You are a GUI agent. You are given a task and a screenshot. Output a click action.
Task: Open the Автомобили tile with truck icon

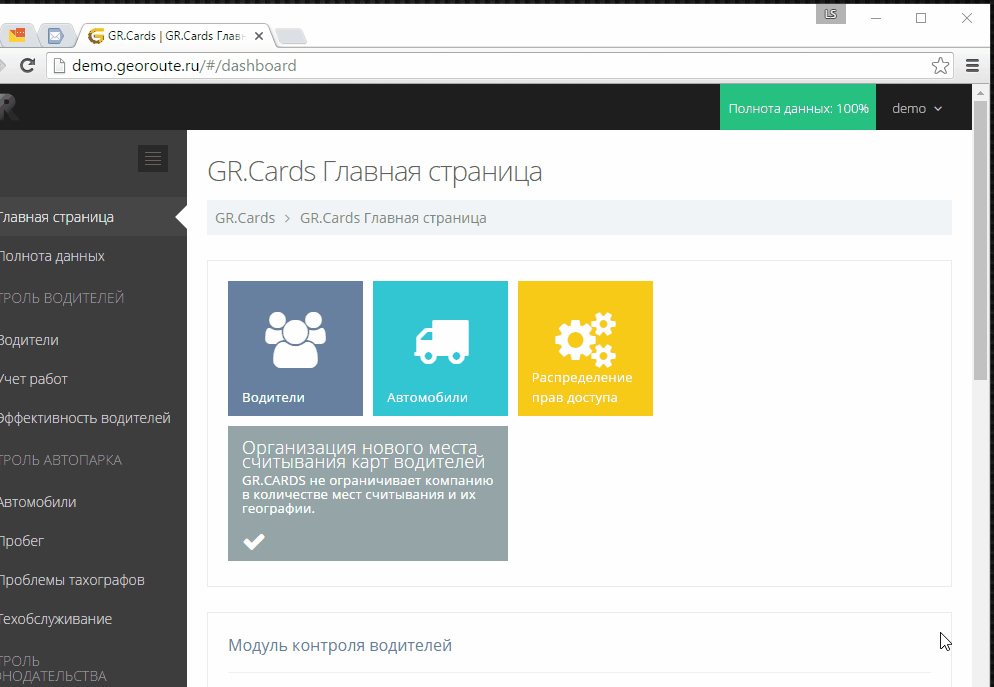coord(440,349)
